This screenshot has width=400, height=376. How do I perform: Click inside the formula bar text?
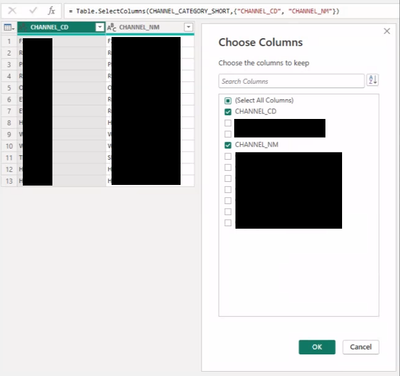click(204, 11)
